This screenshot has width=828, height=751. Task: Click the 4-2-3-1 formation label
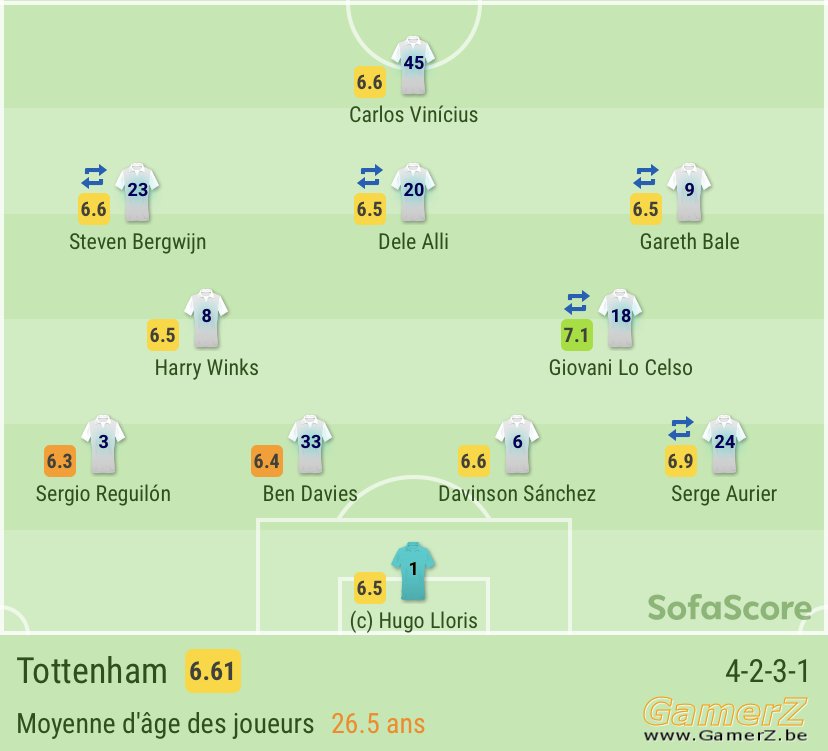[767, 671]
